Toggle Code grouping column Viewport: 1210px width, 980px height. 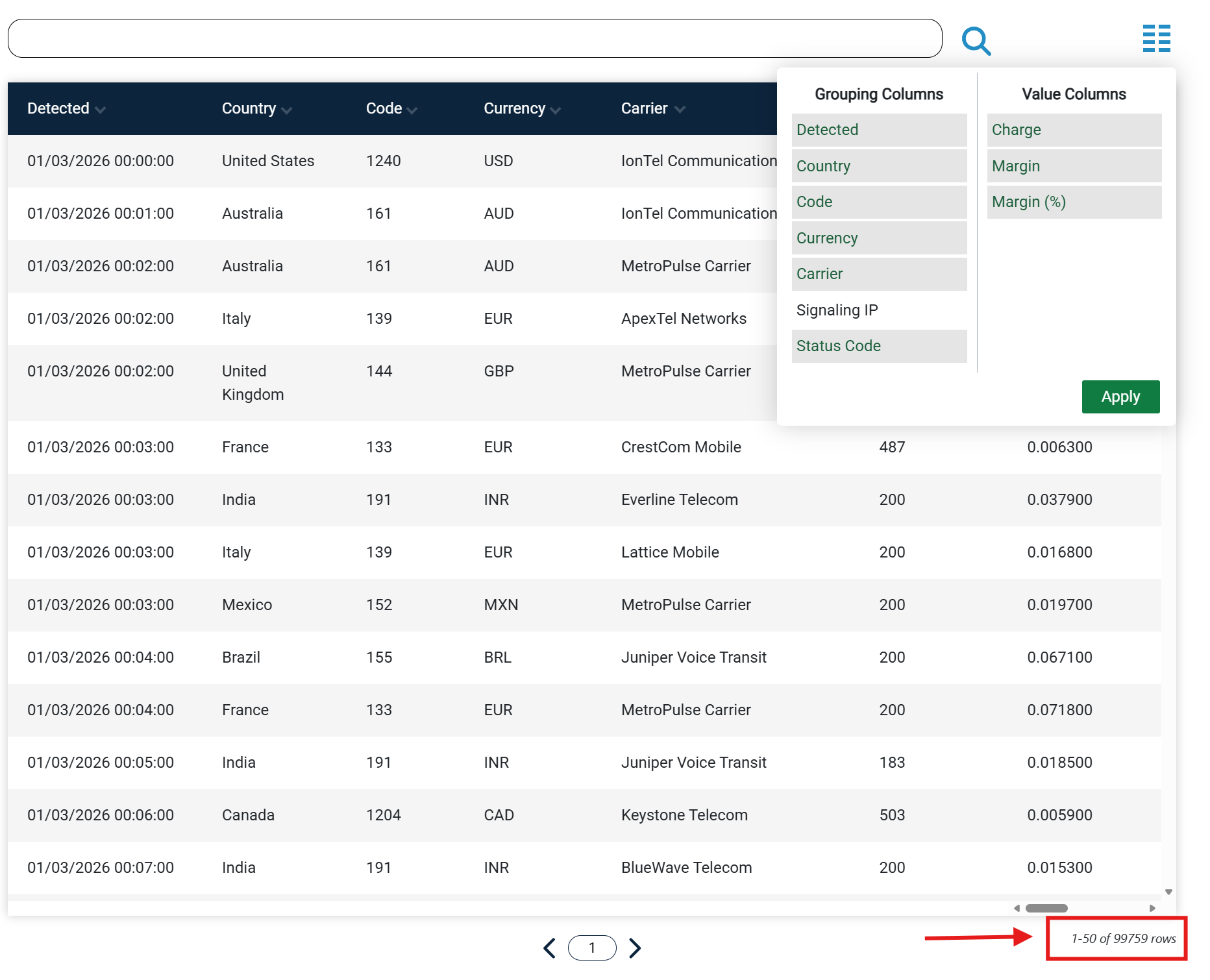[879, 202]
